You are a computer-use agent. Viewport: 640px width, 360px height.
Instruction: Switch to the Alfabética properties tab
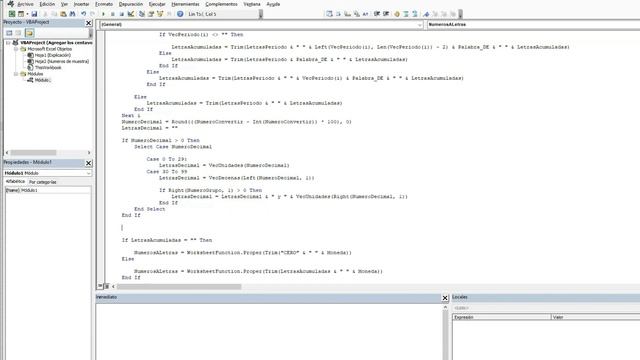coord(15,182)
